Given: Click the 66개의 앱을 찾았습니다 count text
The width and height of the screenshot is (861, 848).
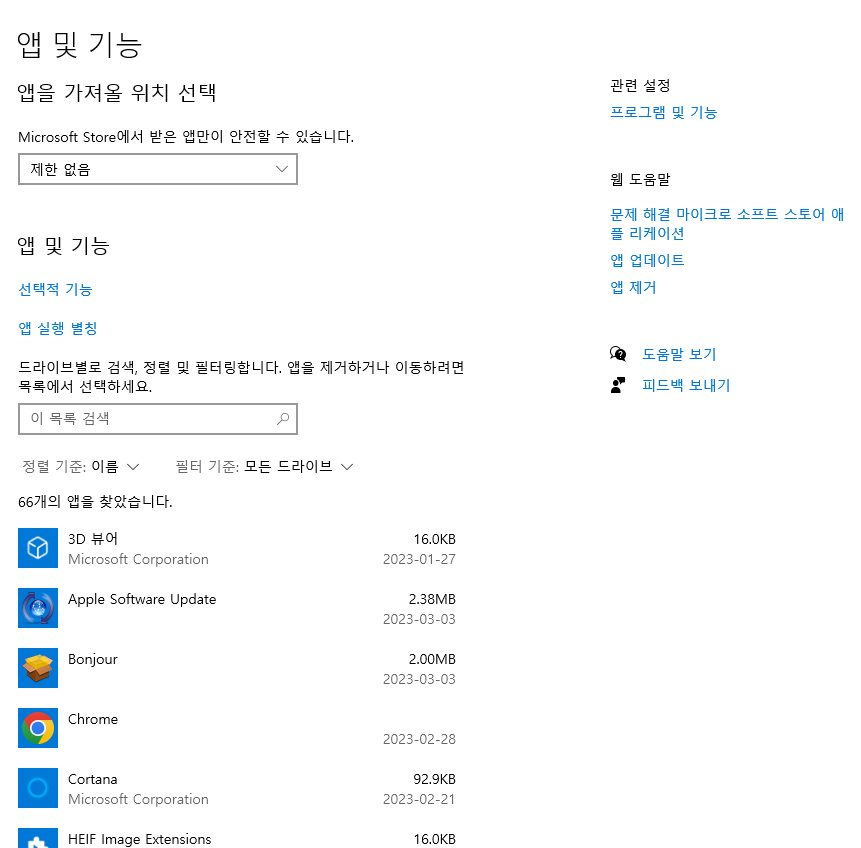Looking at the screenshot, I should pyautogui.click(x=96, y=501).
